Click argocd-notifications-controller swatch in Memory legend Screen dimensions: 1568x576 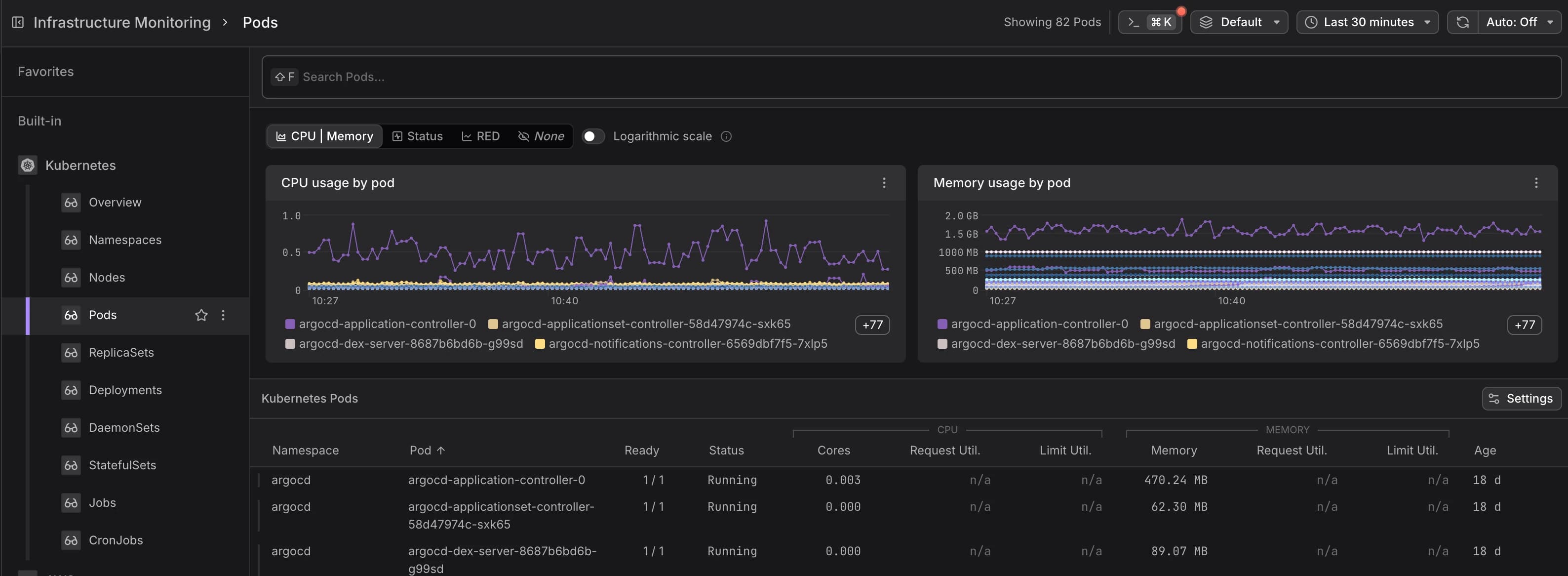1192,344
